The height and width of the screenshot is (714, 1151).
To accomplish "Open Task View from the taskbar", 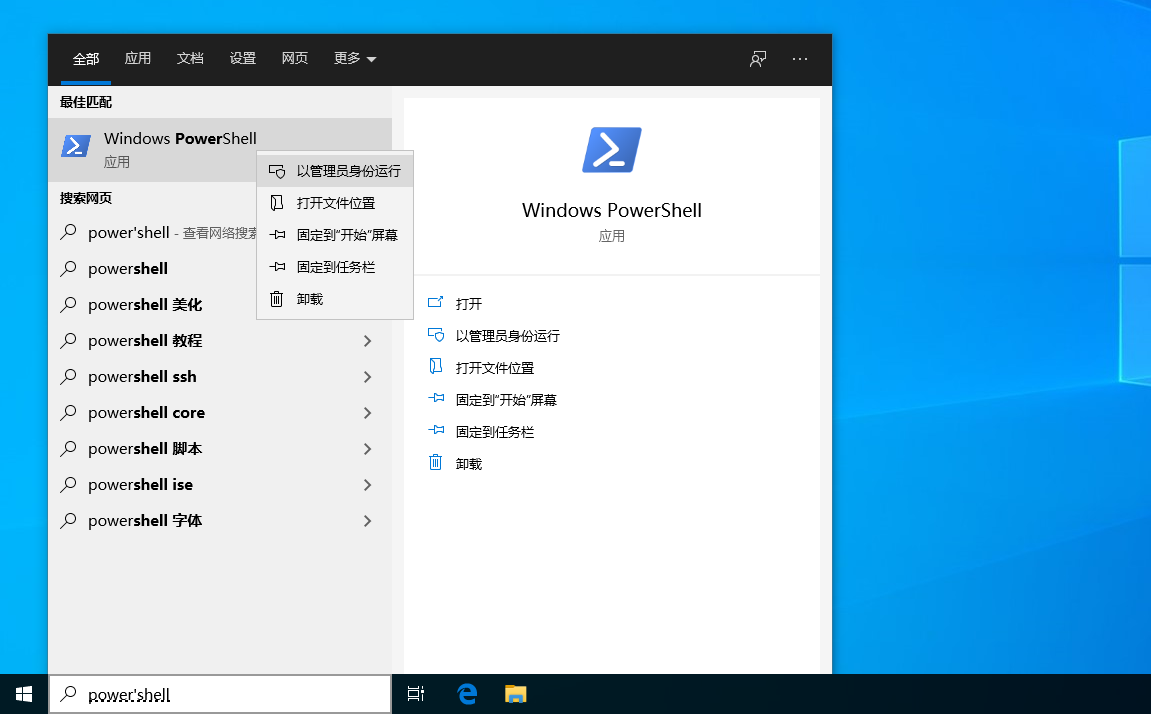I will (416, 694).
